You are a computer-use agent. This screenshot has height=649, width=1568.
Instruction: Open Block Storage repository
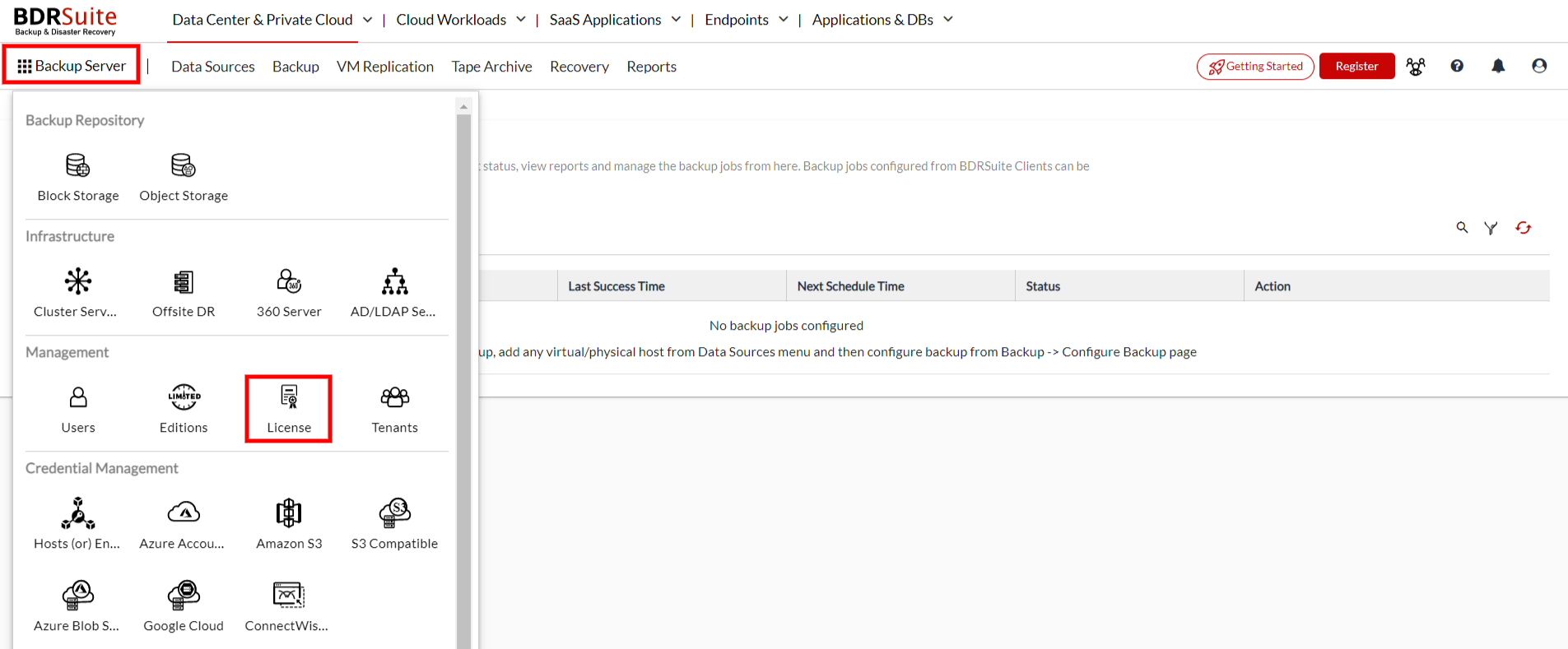click(78, 178)
